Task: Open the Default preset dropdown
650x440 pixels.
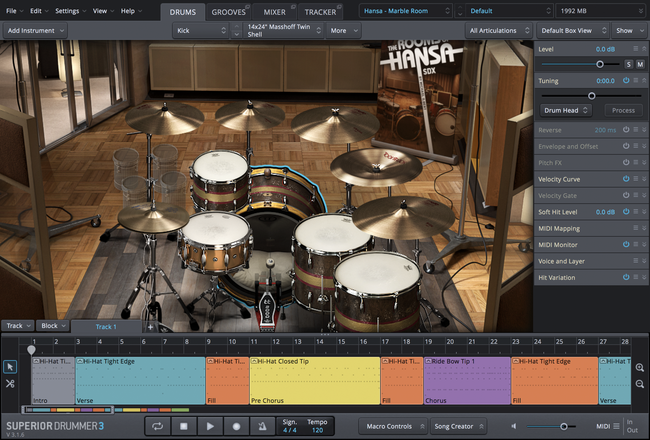Action: click(509, 11)
